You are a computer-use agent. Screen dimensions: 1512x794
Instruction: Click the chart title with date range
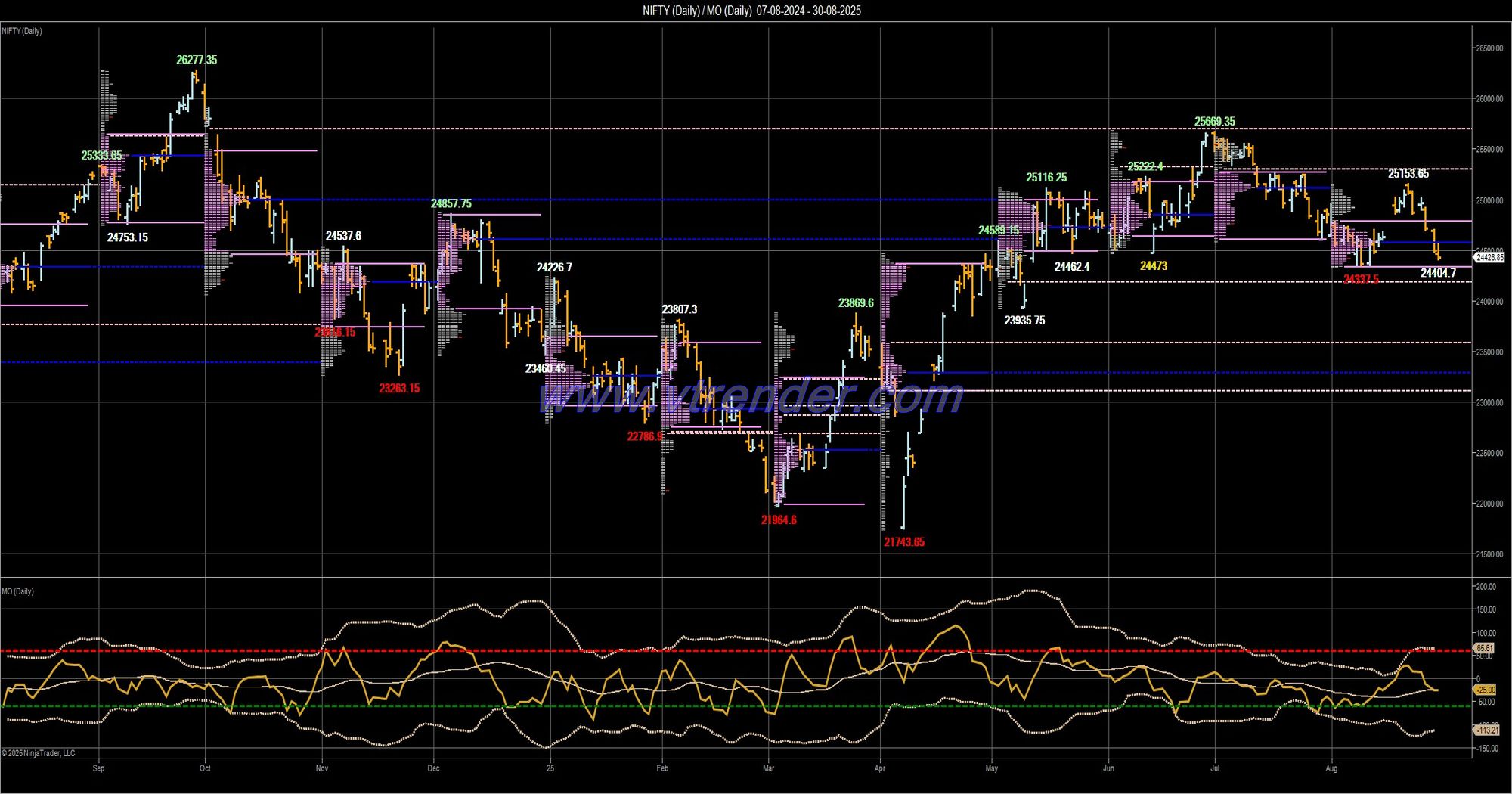[751, 11]
